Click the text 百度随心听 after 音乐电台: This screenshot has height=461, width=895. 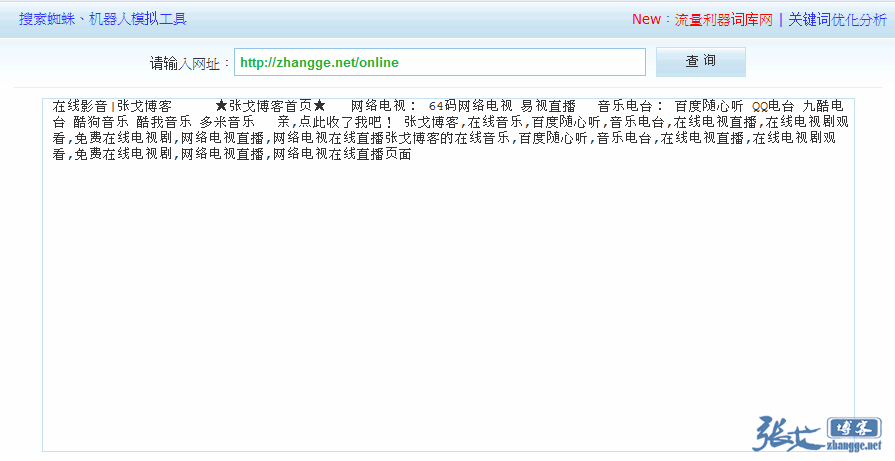click(709, 106)
